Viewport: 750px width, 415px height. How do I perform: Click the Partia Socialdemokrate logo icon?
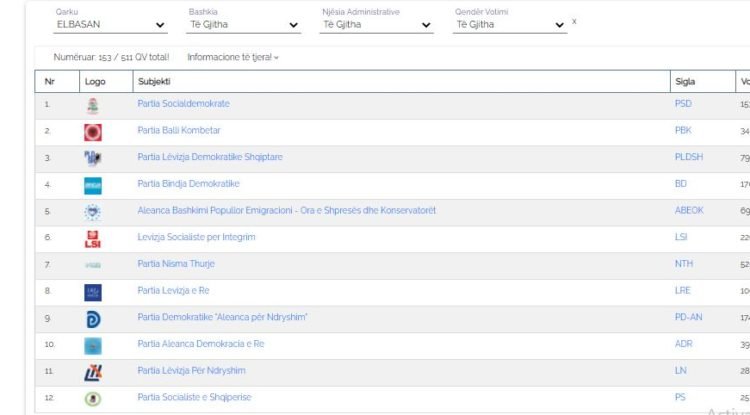(93, 105)
